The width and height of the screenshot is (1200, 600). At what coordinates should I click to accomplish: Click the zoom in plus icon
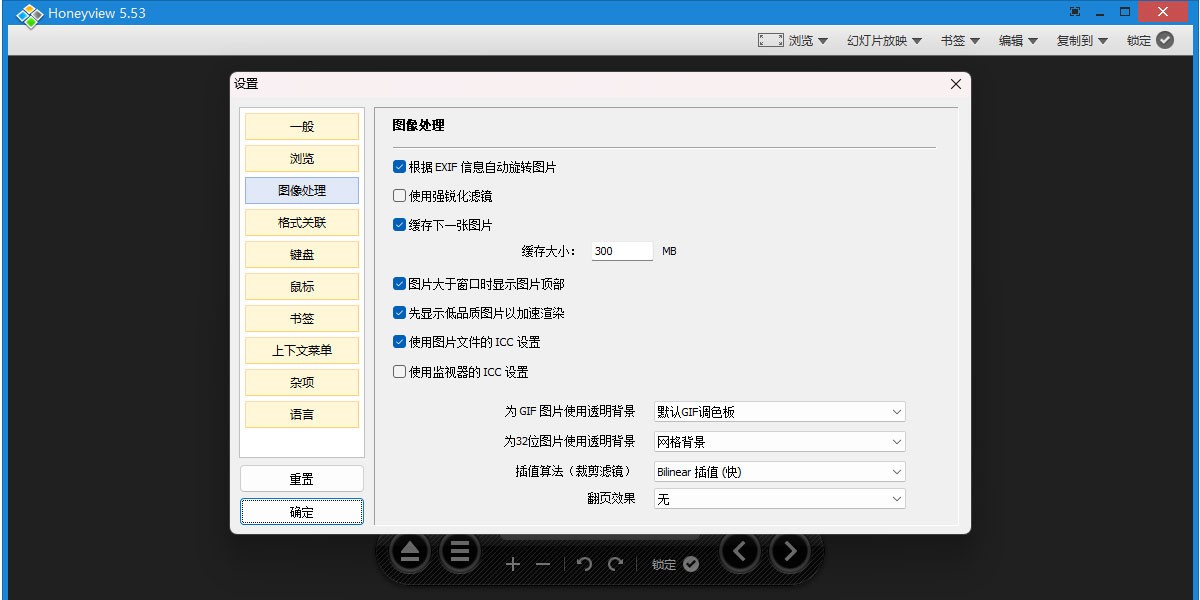coord(513,564)
